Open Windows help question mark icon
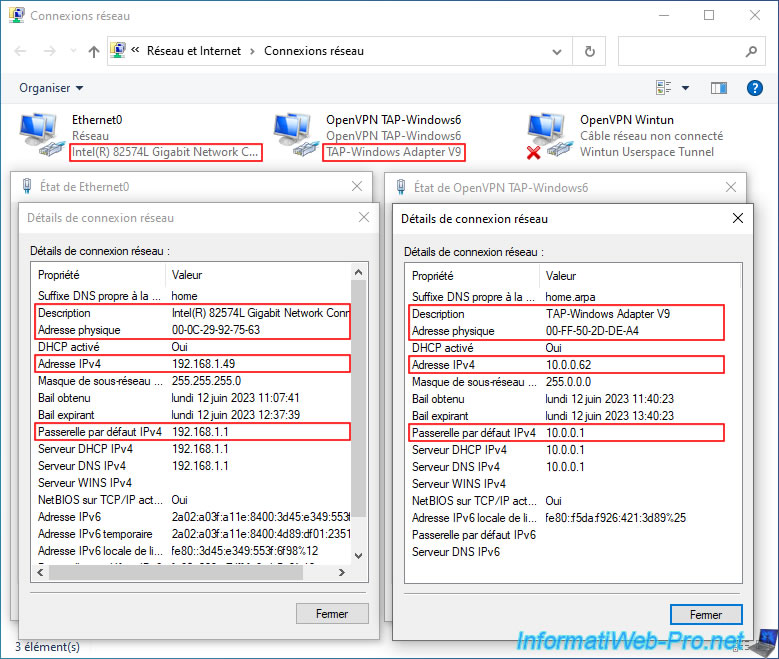The image size is (779, 659). [755, 88]
